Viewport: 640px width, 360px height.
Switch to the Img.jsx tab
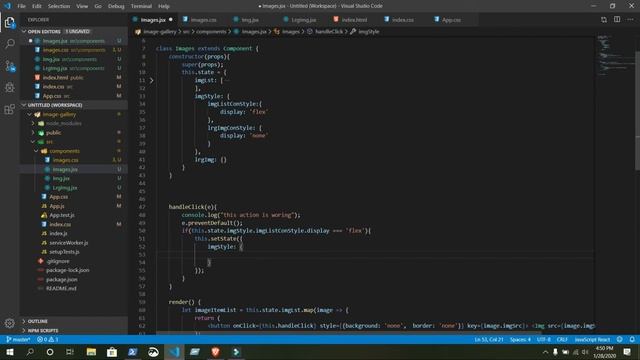[x=249, y=20]
